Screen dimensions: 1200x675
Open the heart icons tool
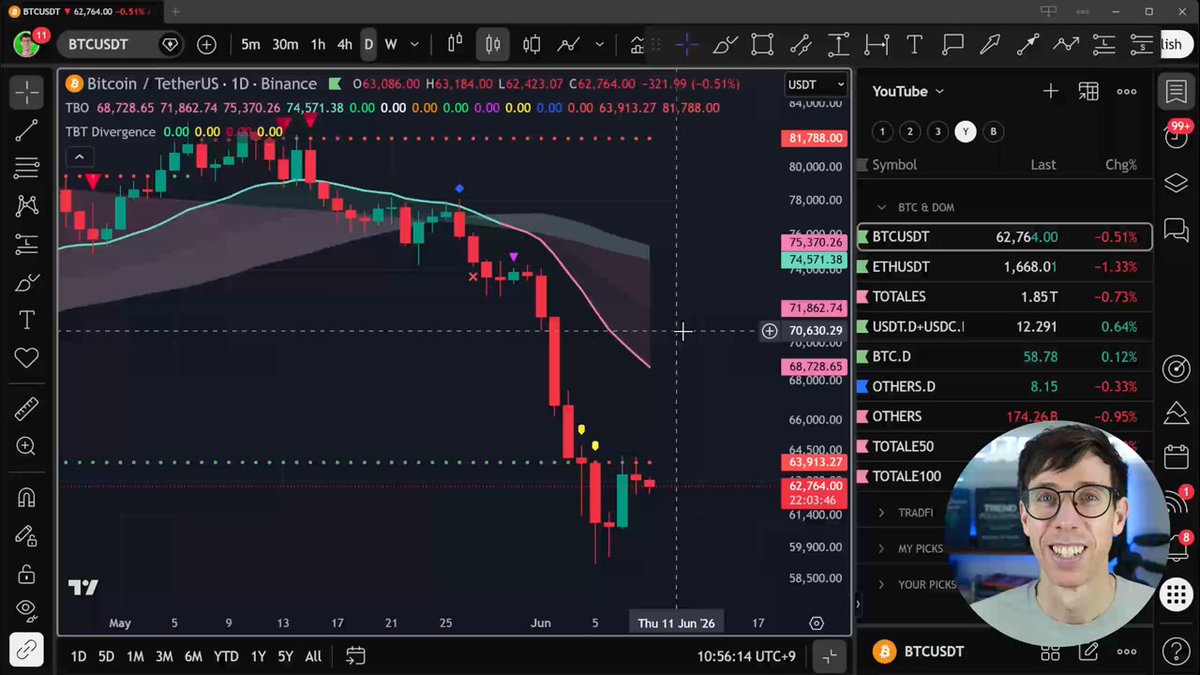pyautogui.click(x=27, y=358)
